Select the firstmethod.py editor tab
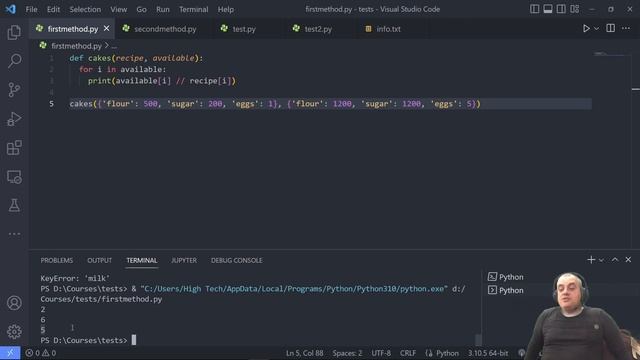640x360 pixels. tap(72, 29)
